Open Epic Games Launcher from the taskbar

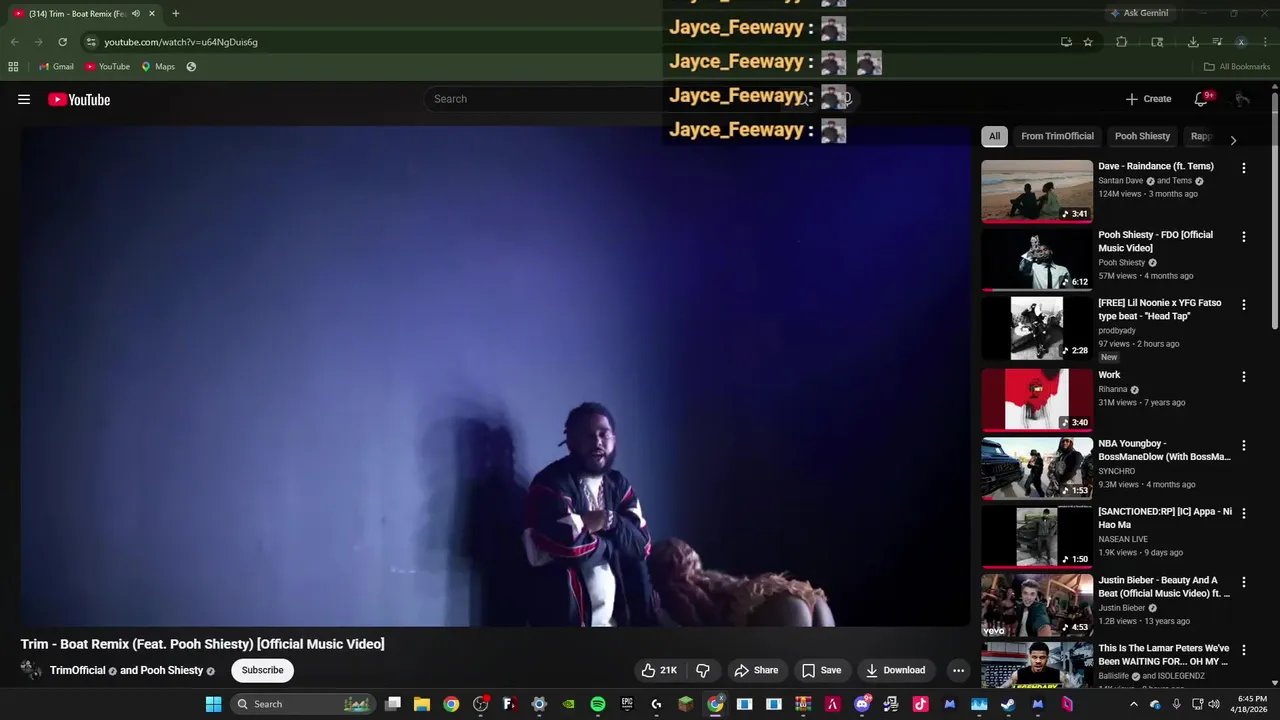pos(627,704)
